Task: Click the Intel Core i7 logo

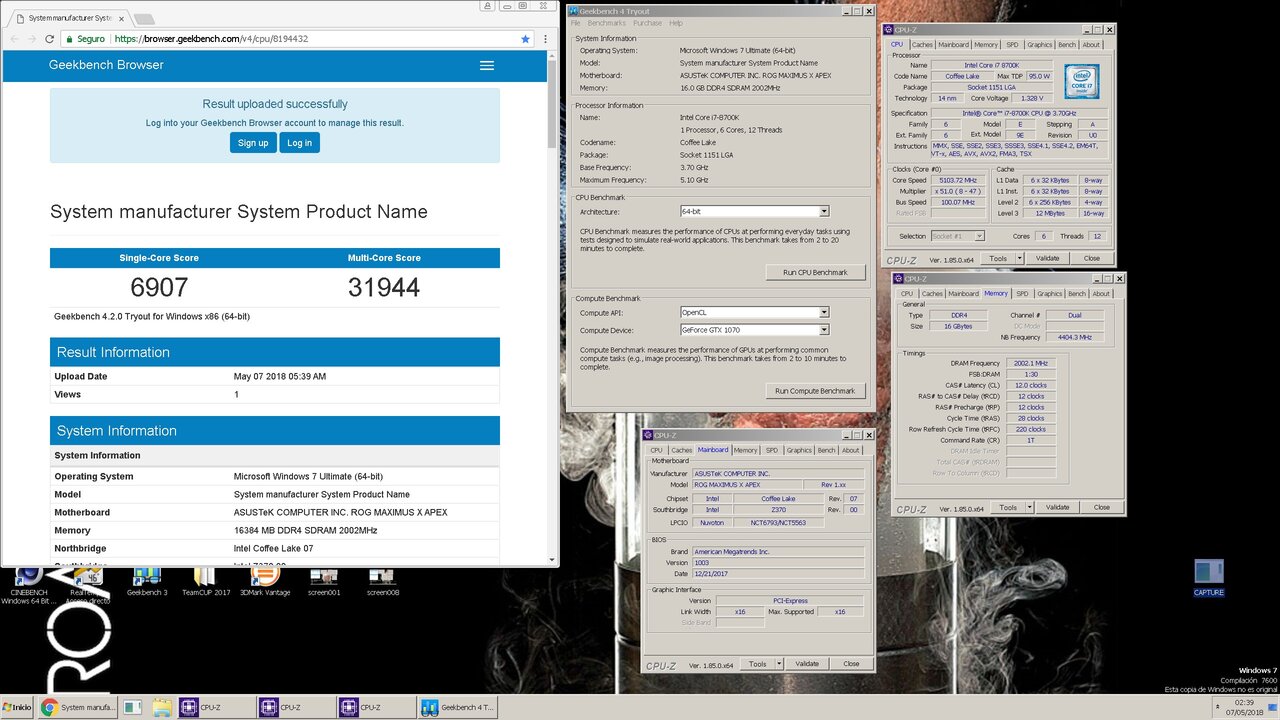Action: tap(1081, 82)
